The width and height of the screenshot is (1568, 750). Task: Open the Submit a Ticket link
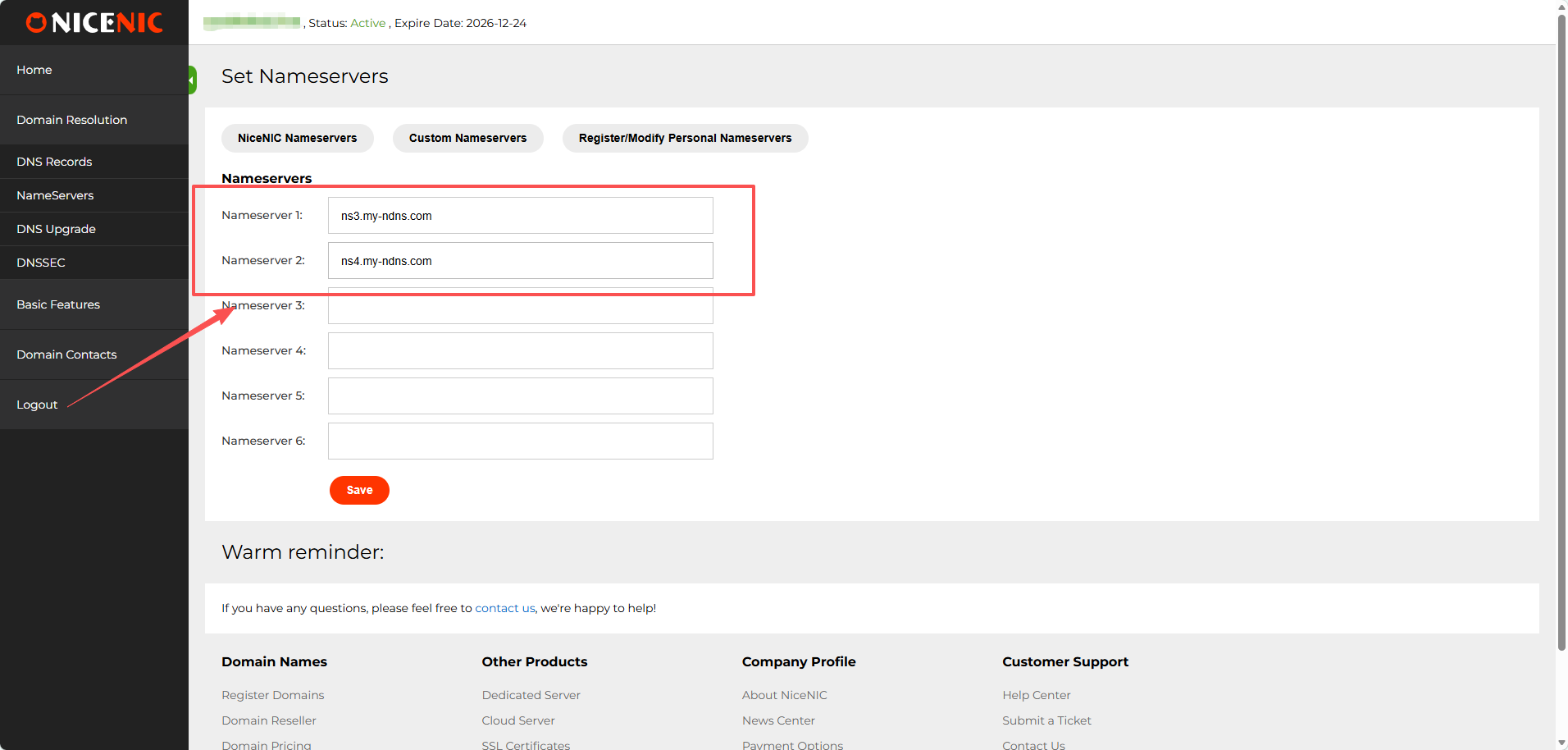coord(1046,720)
